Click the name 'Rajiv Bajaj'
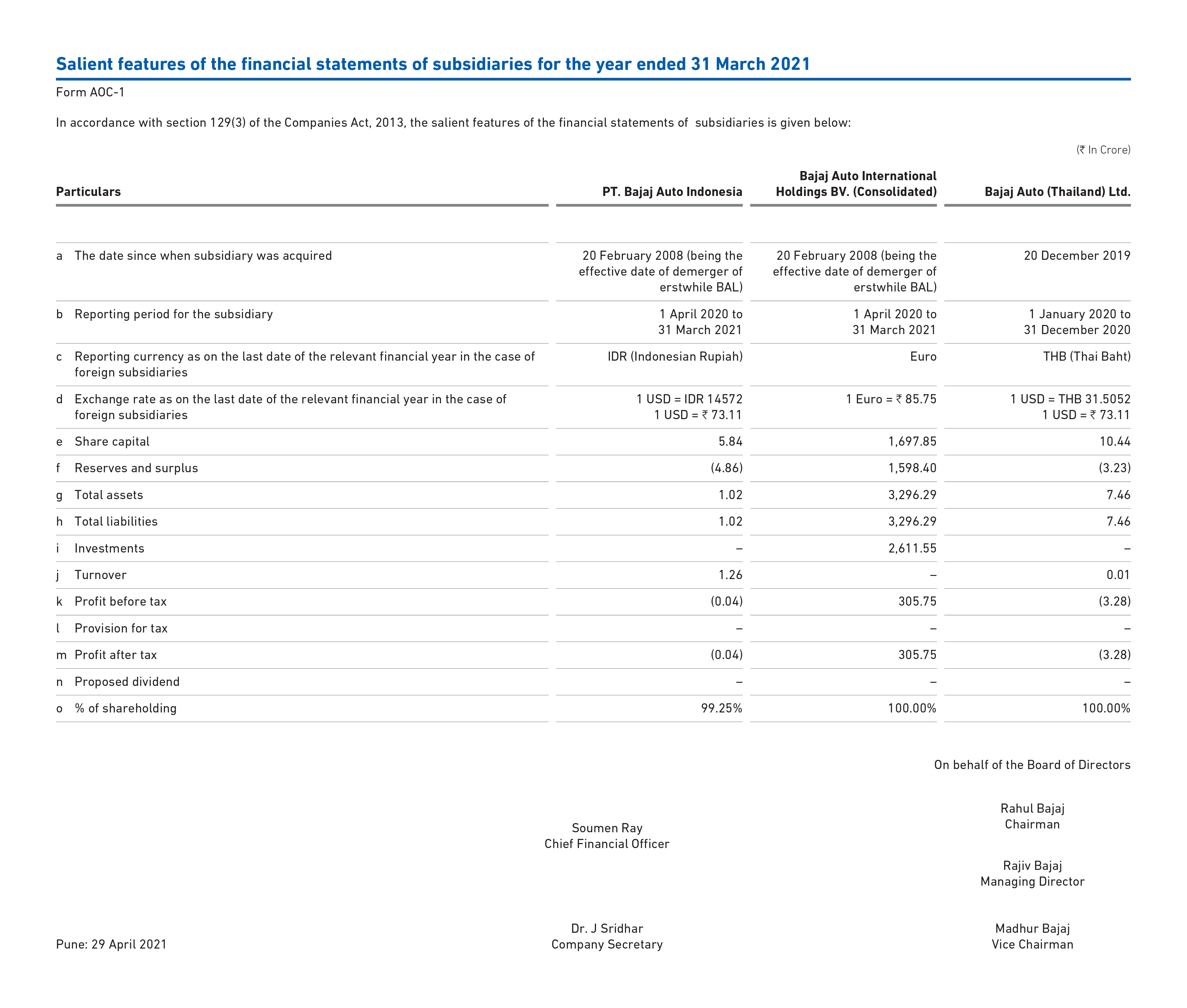Screen dimensions: 1187x1008 click(1032, 866)
